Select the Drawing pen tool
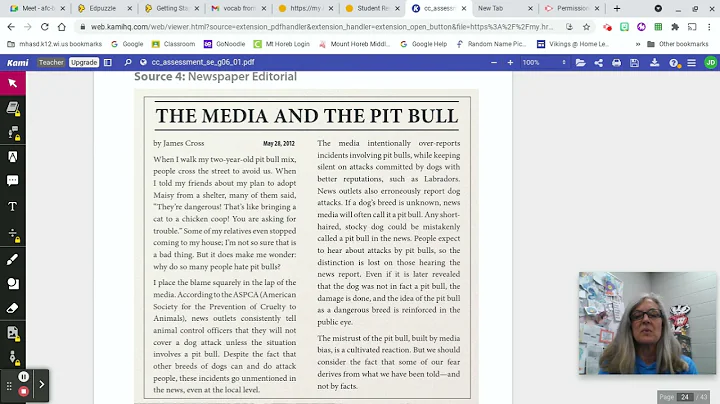Screen dimensions: 720x404 coord(12,260)
